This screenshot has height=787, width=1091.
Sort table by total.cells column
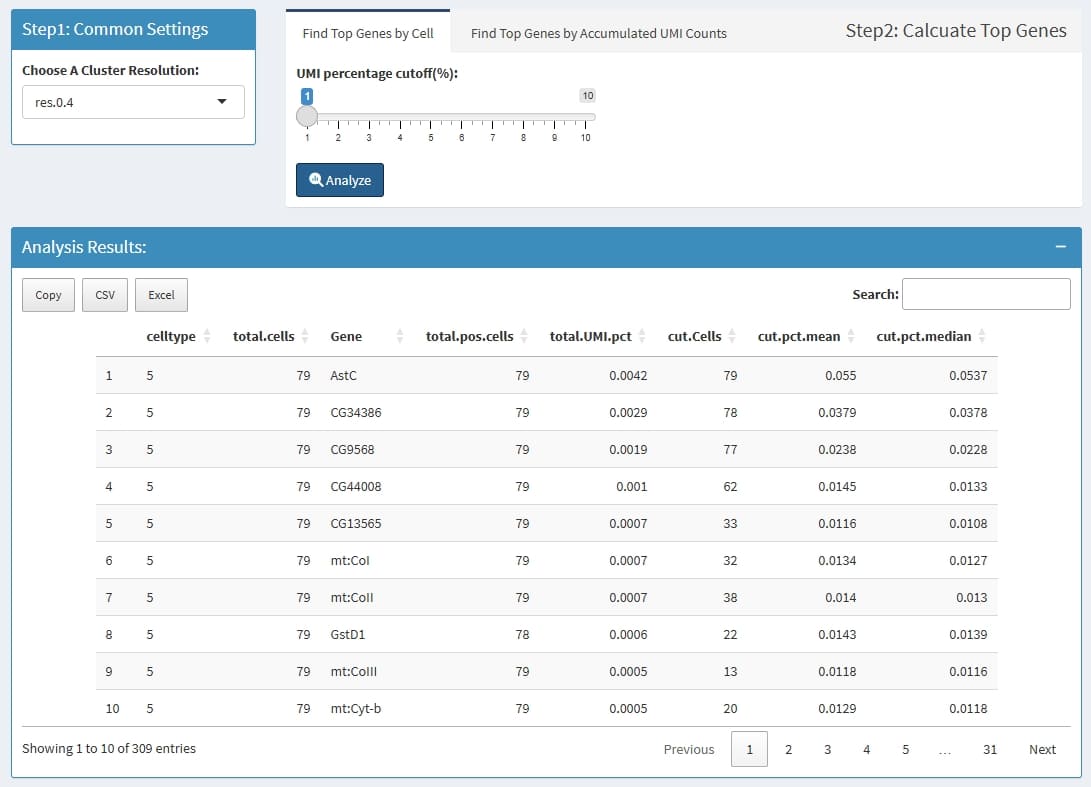click(264, 336)
